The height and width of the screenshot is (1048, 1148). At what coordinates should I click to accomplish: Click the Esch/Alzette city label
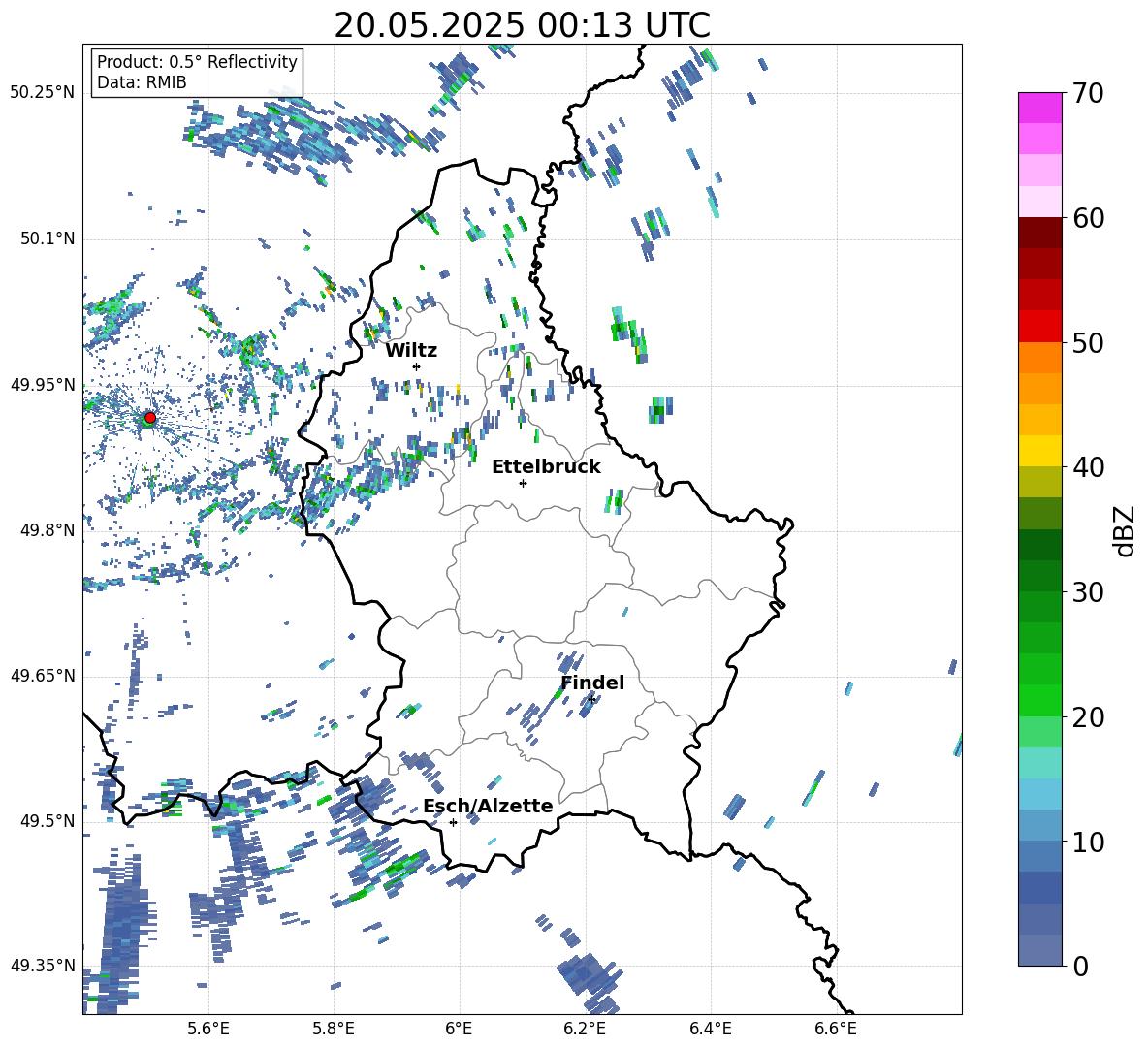[488, 806]
